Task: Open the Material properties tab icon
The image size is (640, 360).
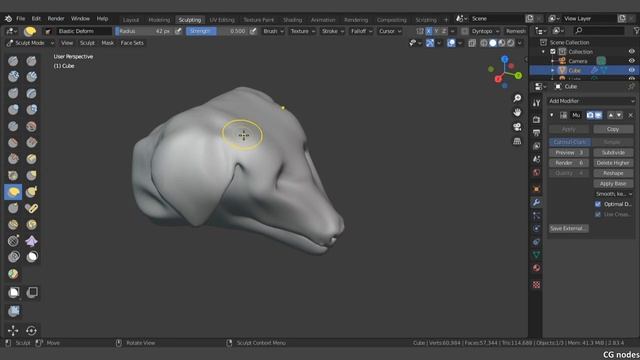Action: pyautogui.click(x=536, y=268)
